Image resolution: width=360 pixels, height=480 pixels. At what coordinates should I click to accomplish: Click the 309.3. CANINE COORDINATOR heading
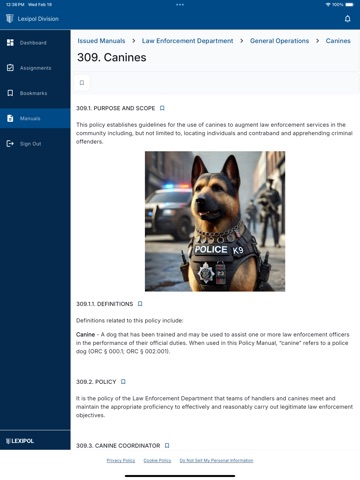pos(118,445)
